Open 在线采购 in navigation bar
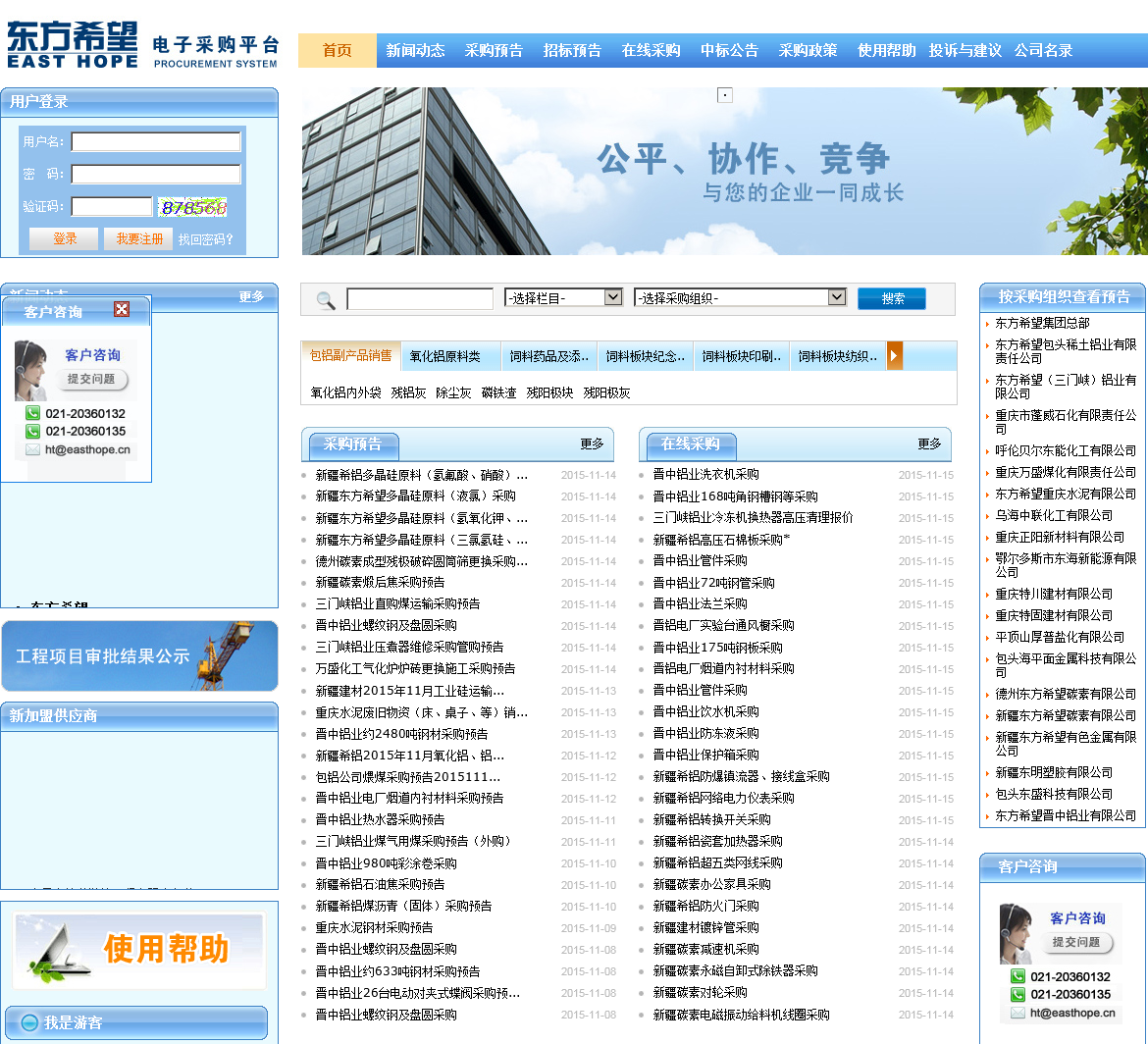 tap(651, 50)
